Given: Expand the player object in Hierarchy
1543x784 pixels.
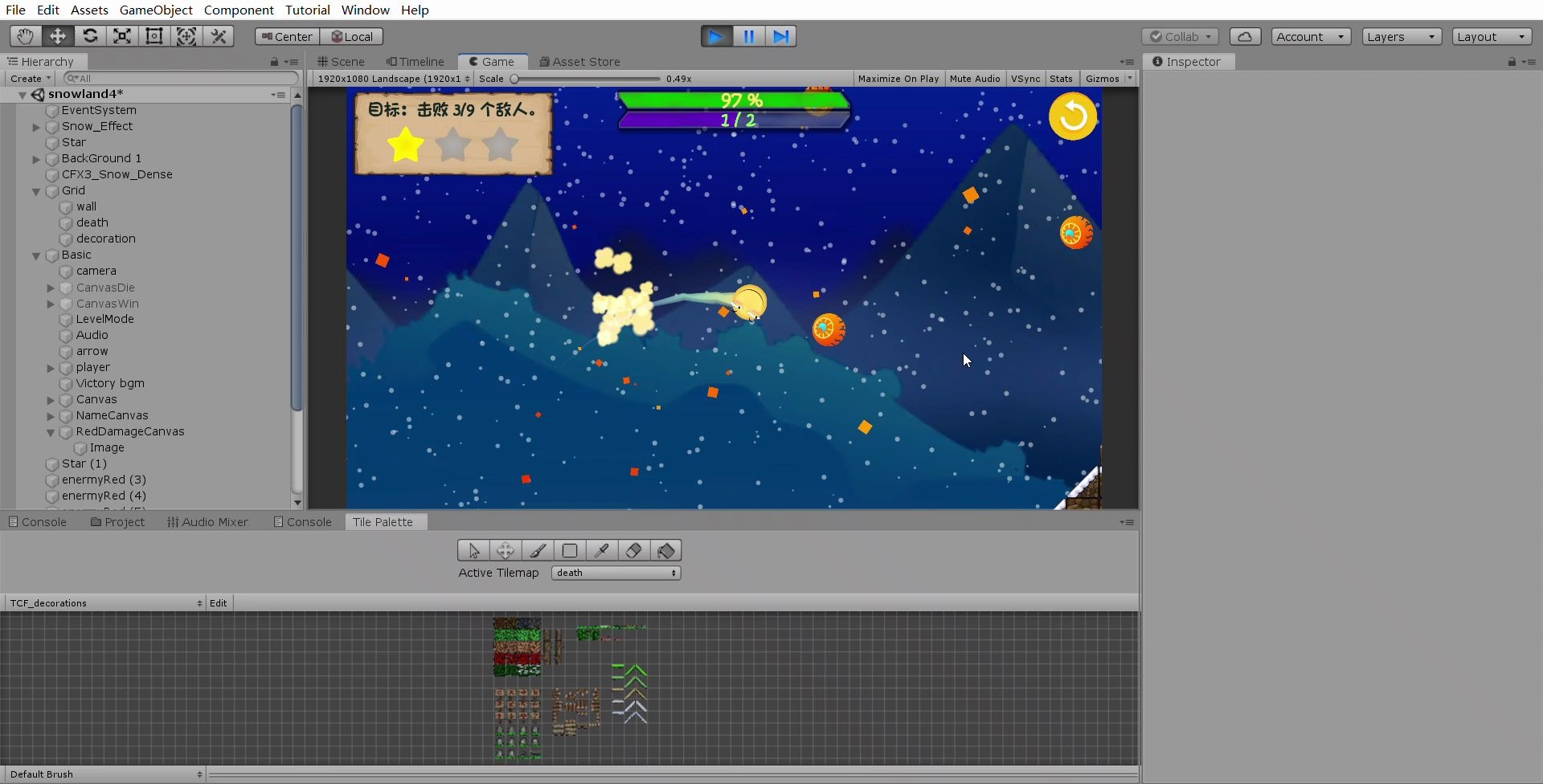Looking at the screenshot, I should (x=51, y=368).
